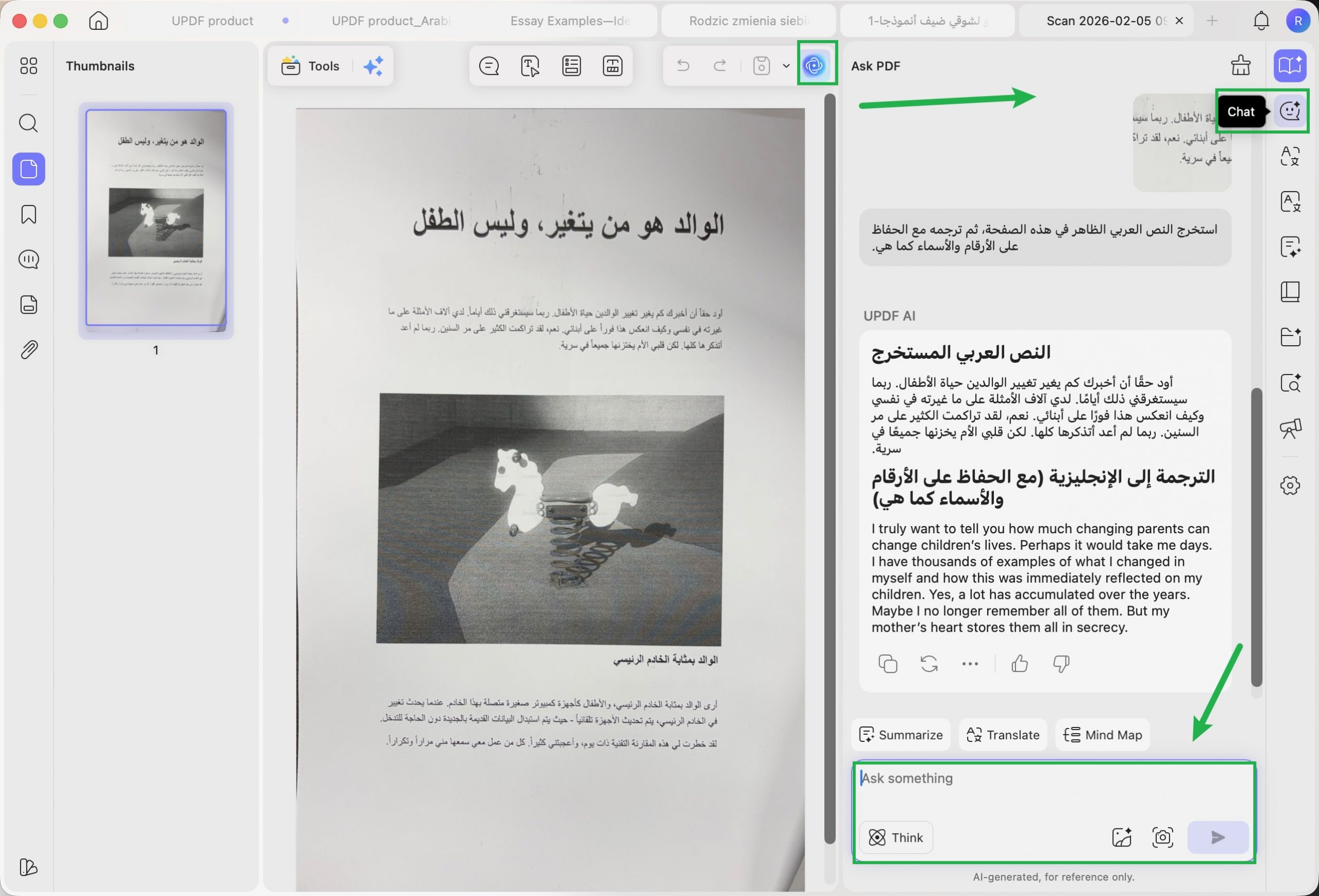The height and width of the screenshot is (896, 1319).
Task: Copy the UPDF AI response
Action: click(888, 663)
